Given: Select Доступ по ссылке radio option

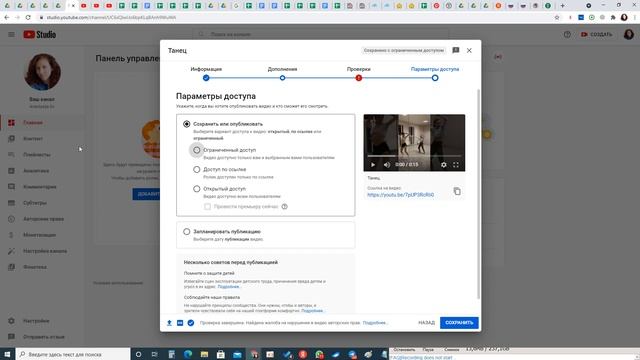Looking at the screenshot, I should (197, 169).
